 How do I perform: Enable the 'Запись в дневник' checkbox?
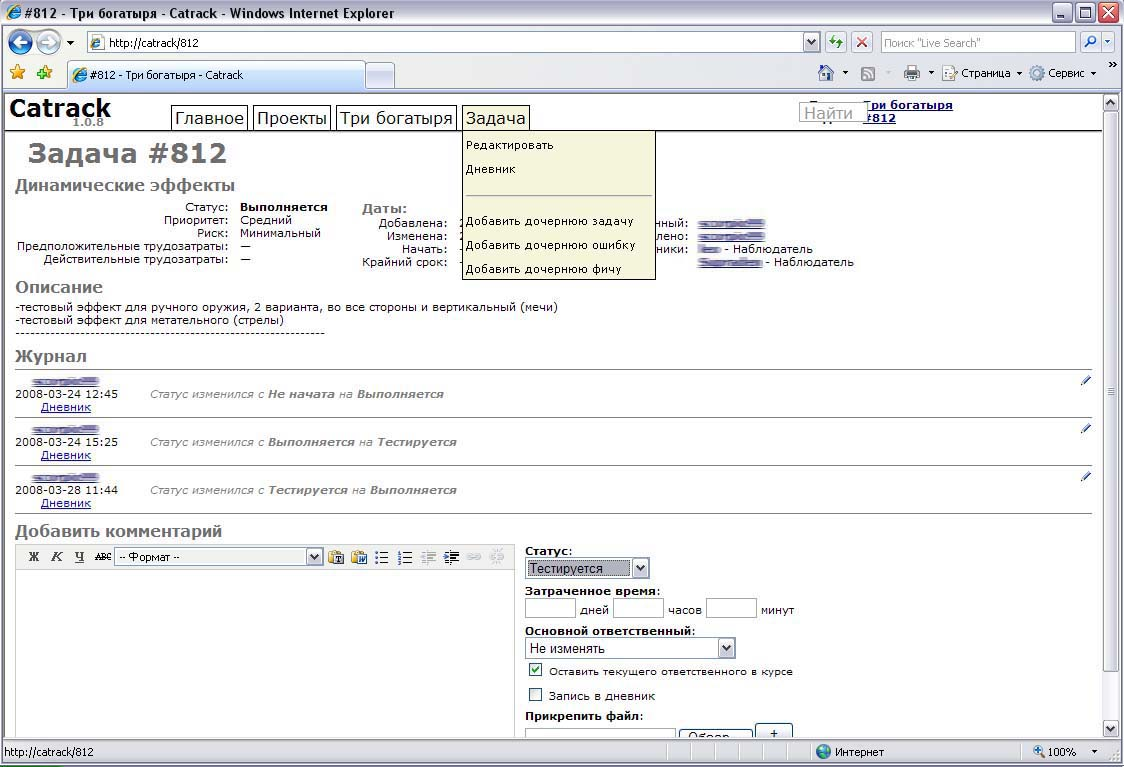536,695
